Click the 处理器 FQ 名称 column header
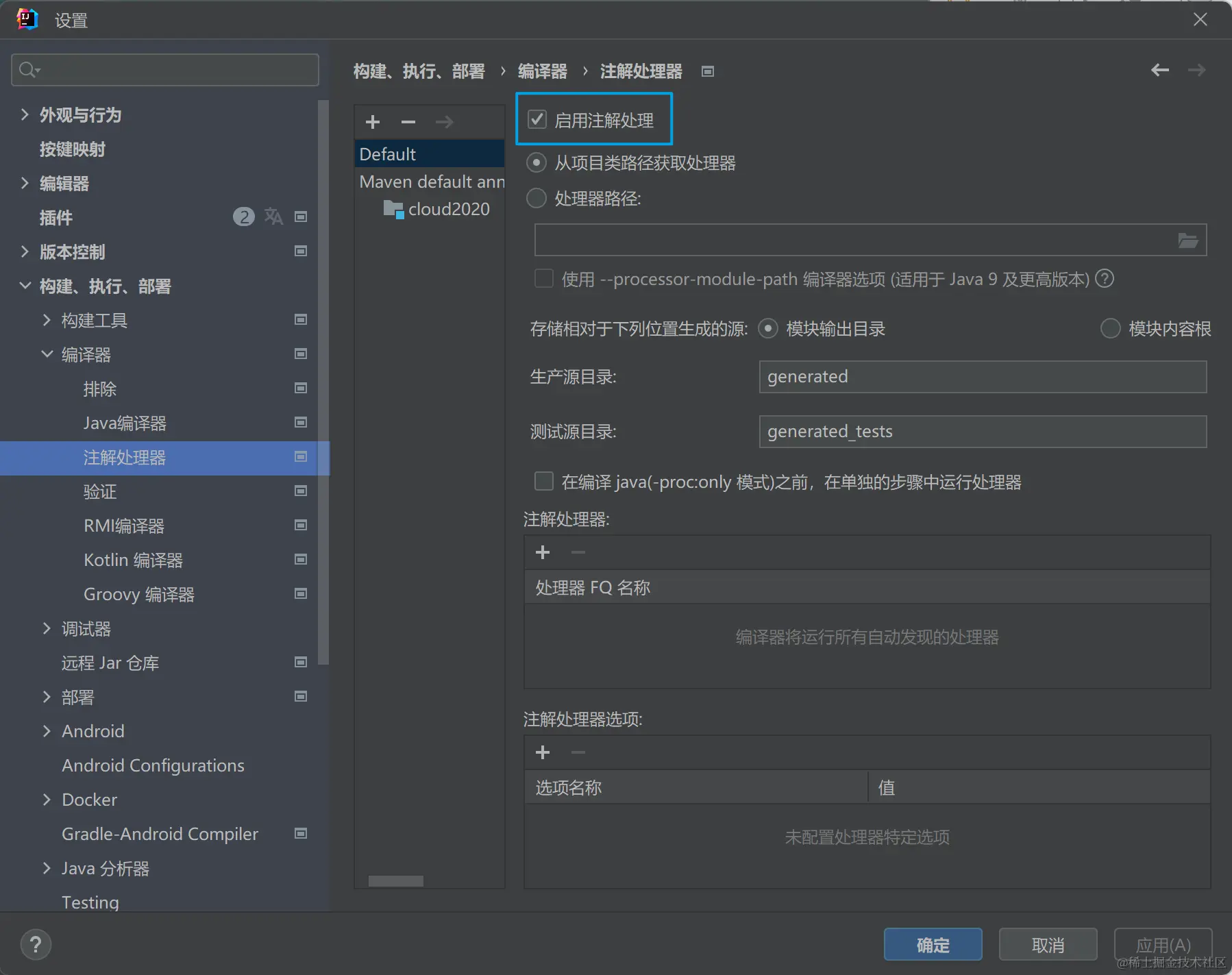1232x975 pixels. click(867, 587)
